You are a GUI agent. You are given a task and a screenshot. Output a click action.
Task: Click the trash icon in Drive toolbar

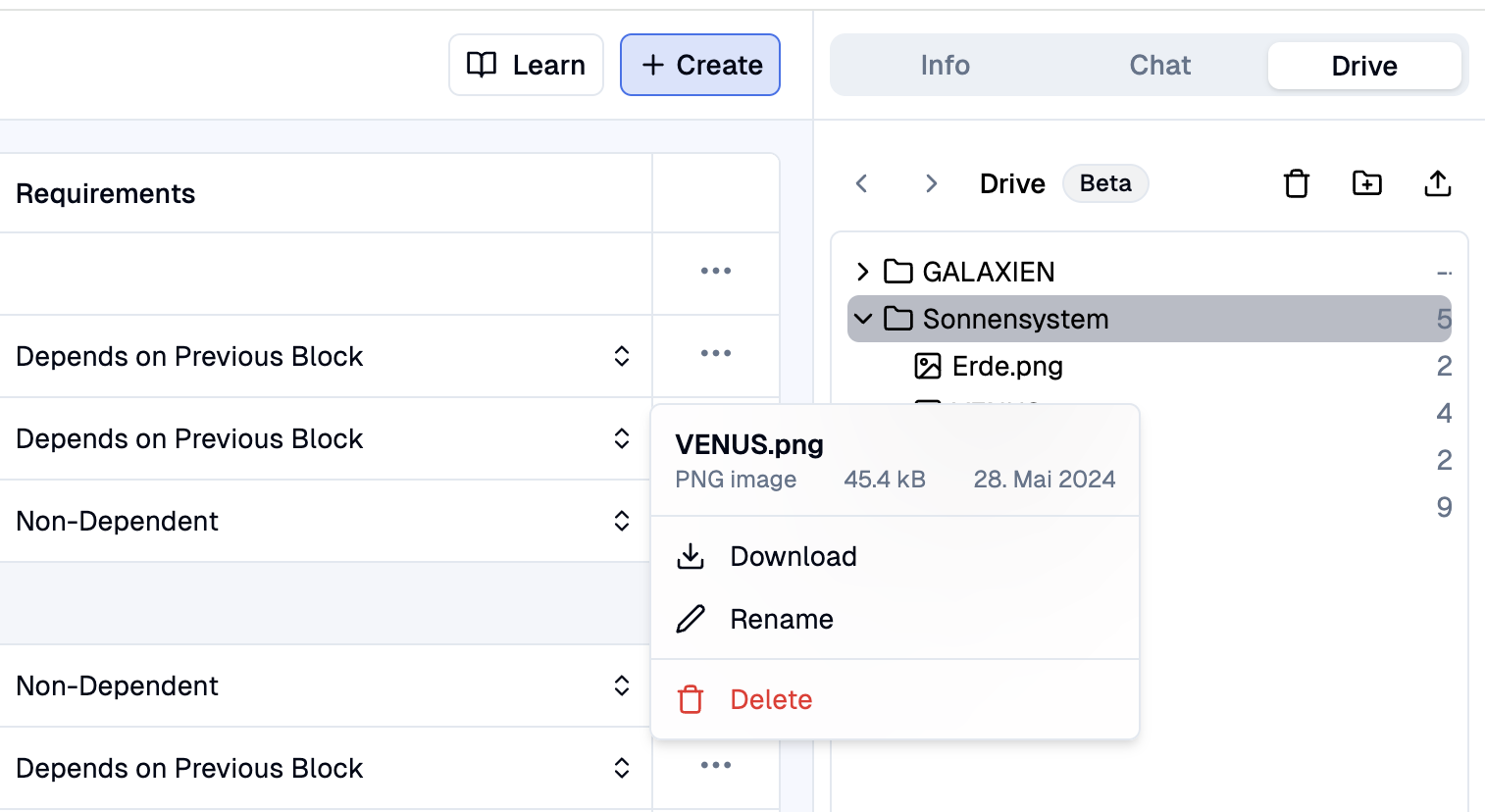pyautogui.click(x=1297, y=183)
